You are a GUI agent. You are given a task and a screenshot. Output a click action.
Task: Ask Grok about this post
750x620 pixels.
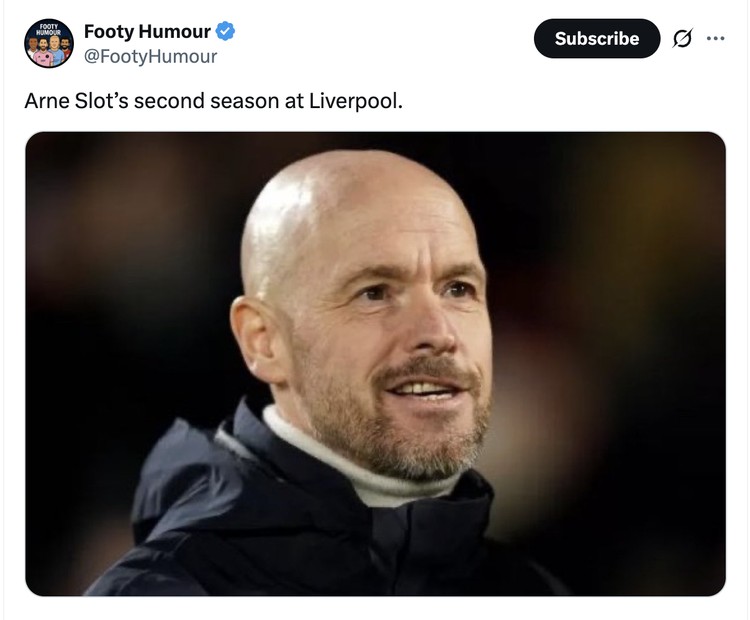coord(683,39)
